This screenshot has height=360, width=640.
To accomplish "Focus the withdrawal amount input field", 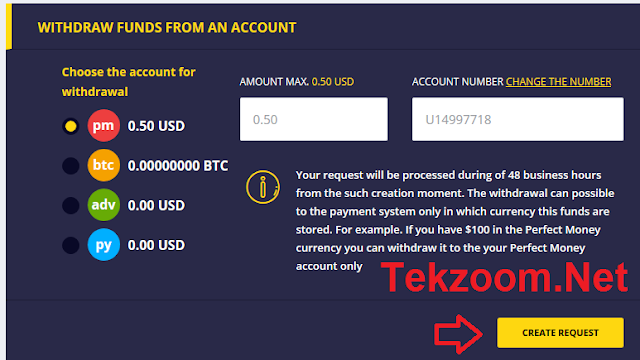I will click(313, 119).
